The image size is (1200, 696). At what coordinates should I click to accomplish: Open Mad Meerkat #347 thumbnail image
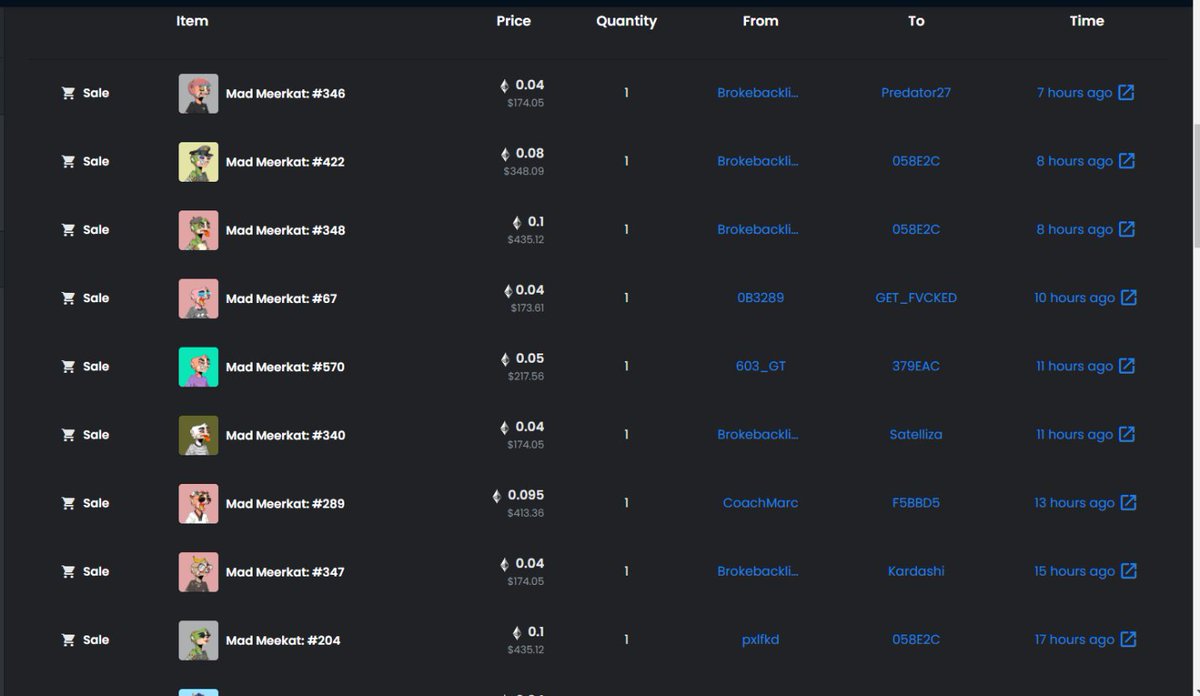click(x=198, y=571)
